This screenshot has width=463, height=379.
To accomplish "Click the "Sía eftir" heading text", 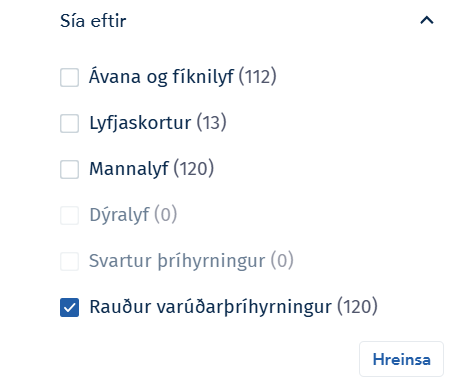I will [93, 21].
